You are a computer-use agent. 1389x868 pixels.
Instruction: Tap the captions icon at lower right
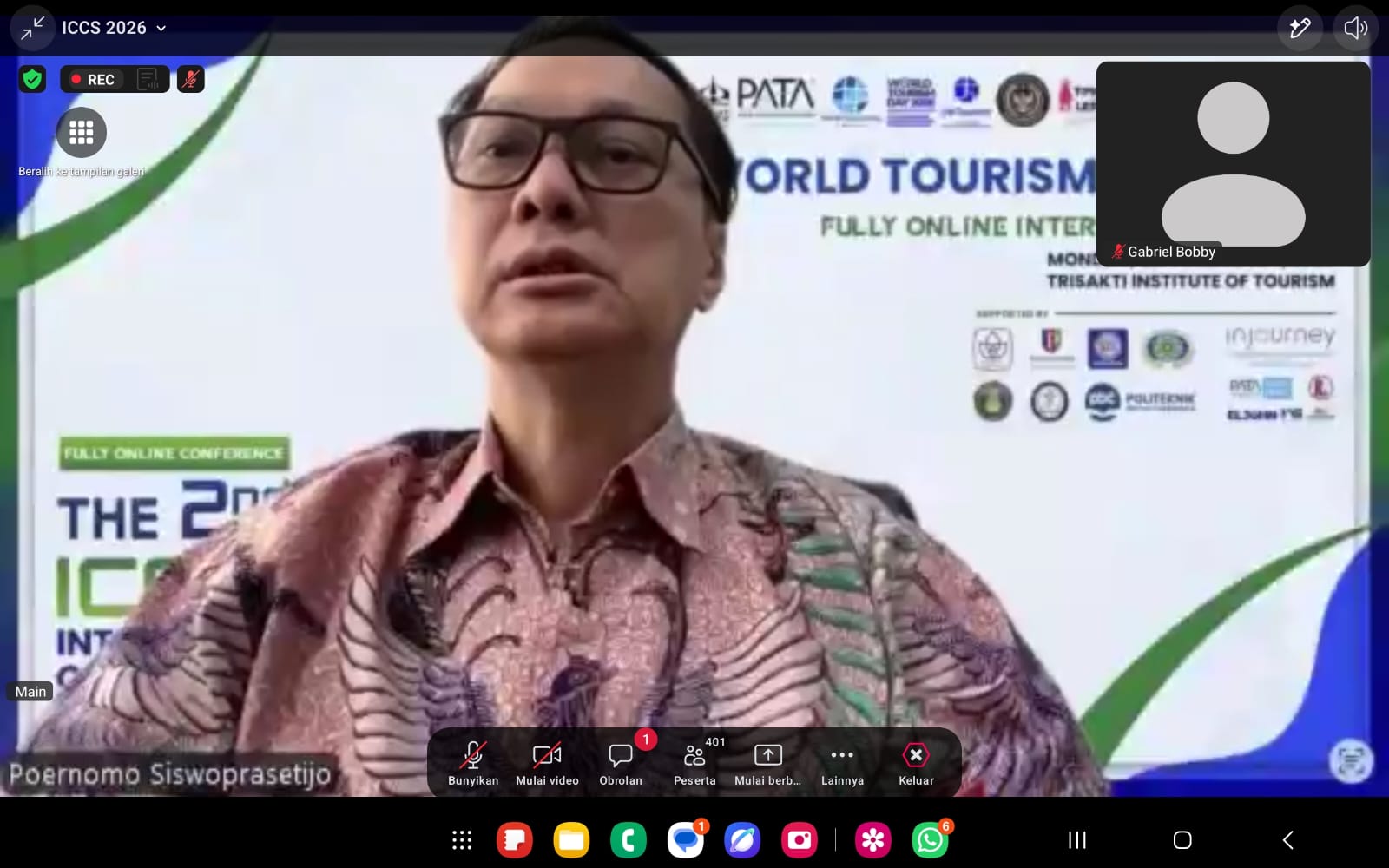click(1351, 762)
